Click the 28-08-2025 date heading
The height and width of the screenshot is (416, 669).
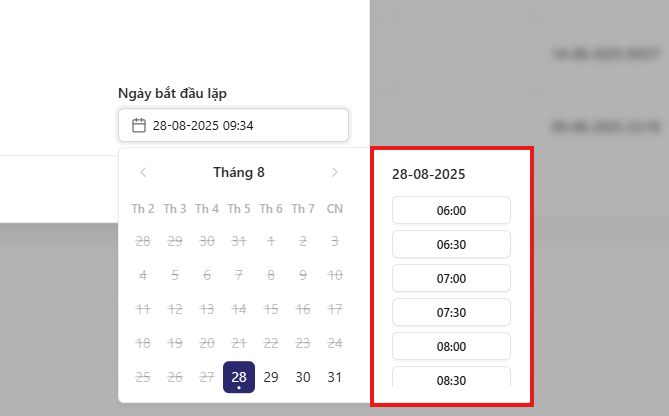(x=429, y=174)
